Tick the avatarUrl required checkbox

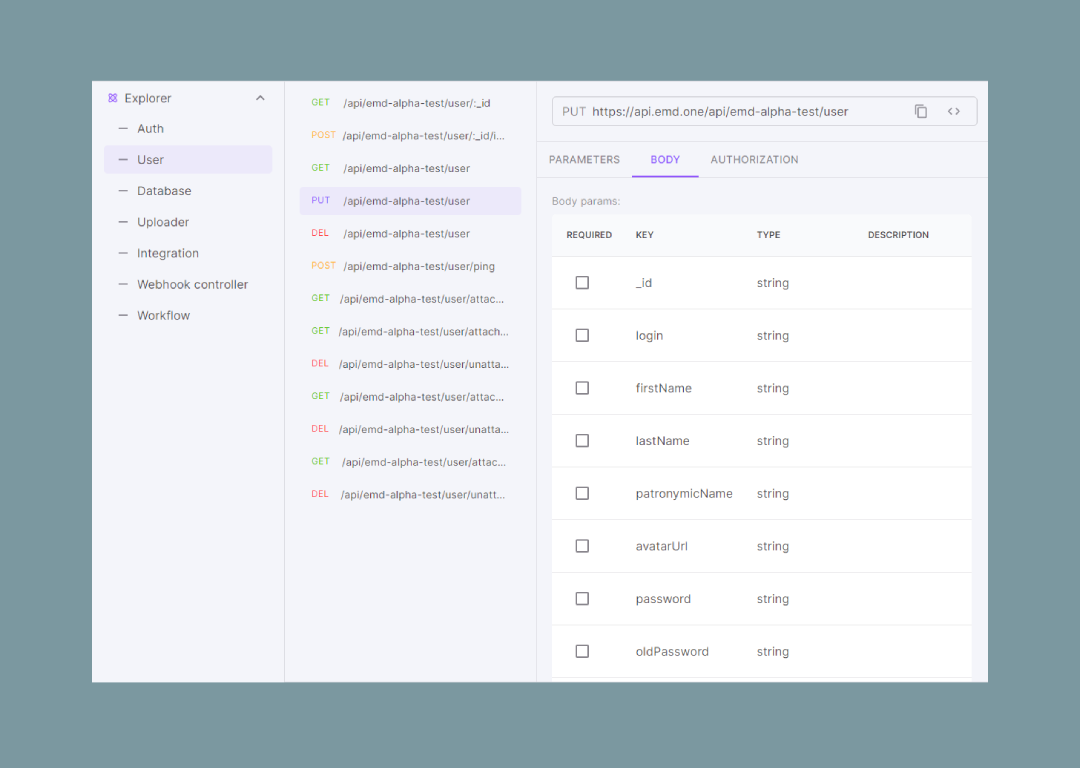point(582,546)
